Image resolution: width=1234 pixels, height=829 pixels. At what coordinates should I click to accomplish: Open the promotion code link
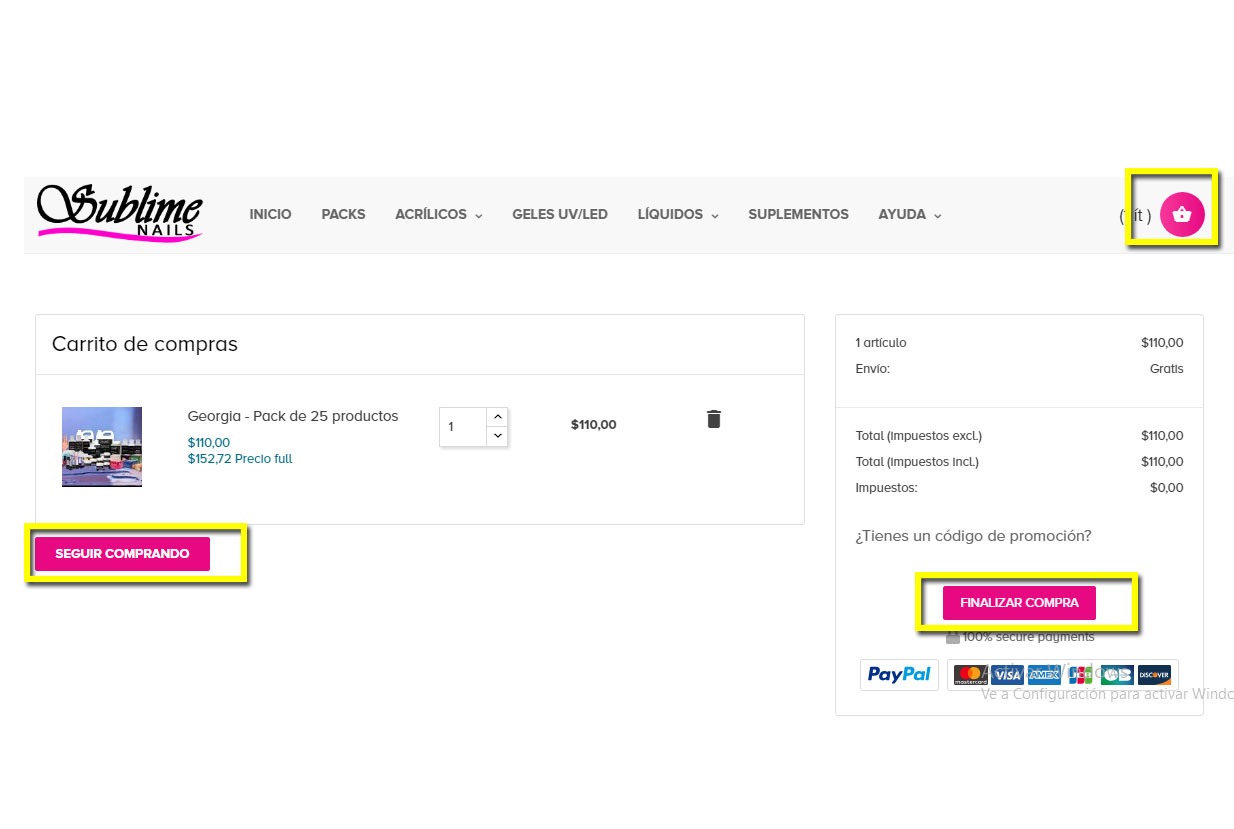tap(973, 536)
